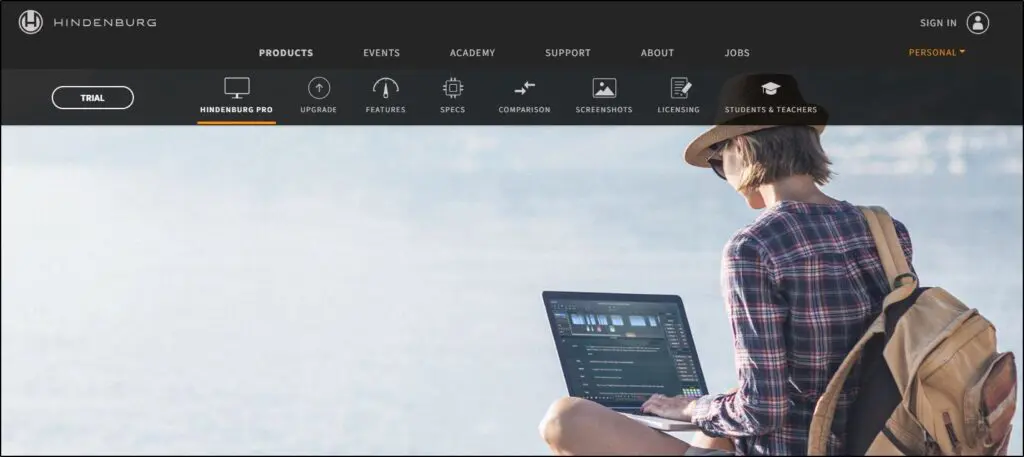1024x457 pixels.
Task: Open the Features label
Action: click(385, 110)
